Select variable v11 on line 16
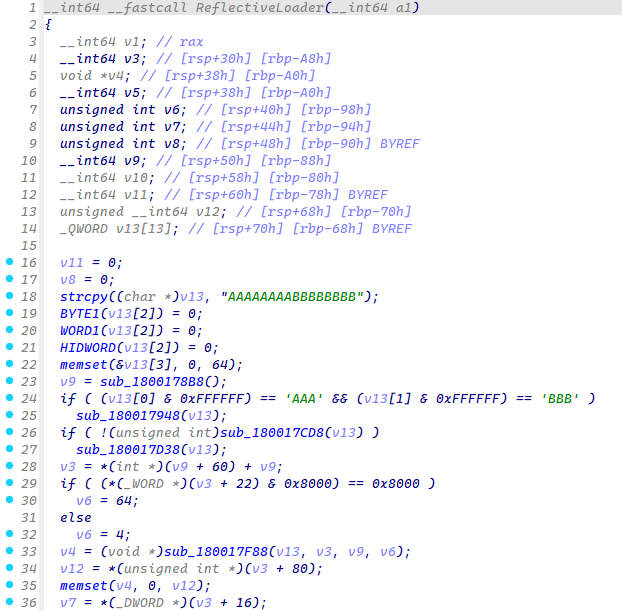Screen dimensions: 622x611 [x=72, y=263]
